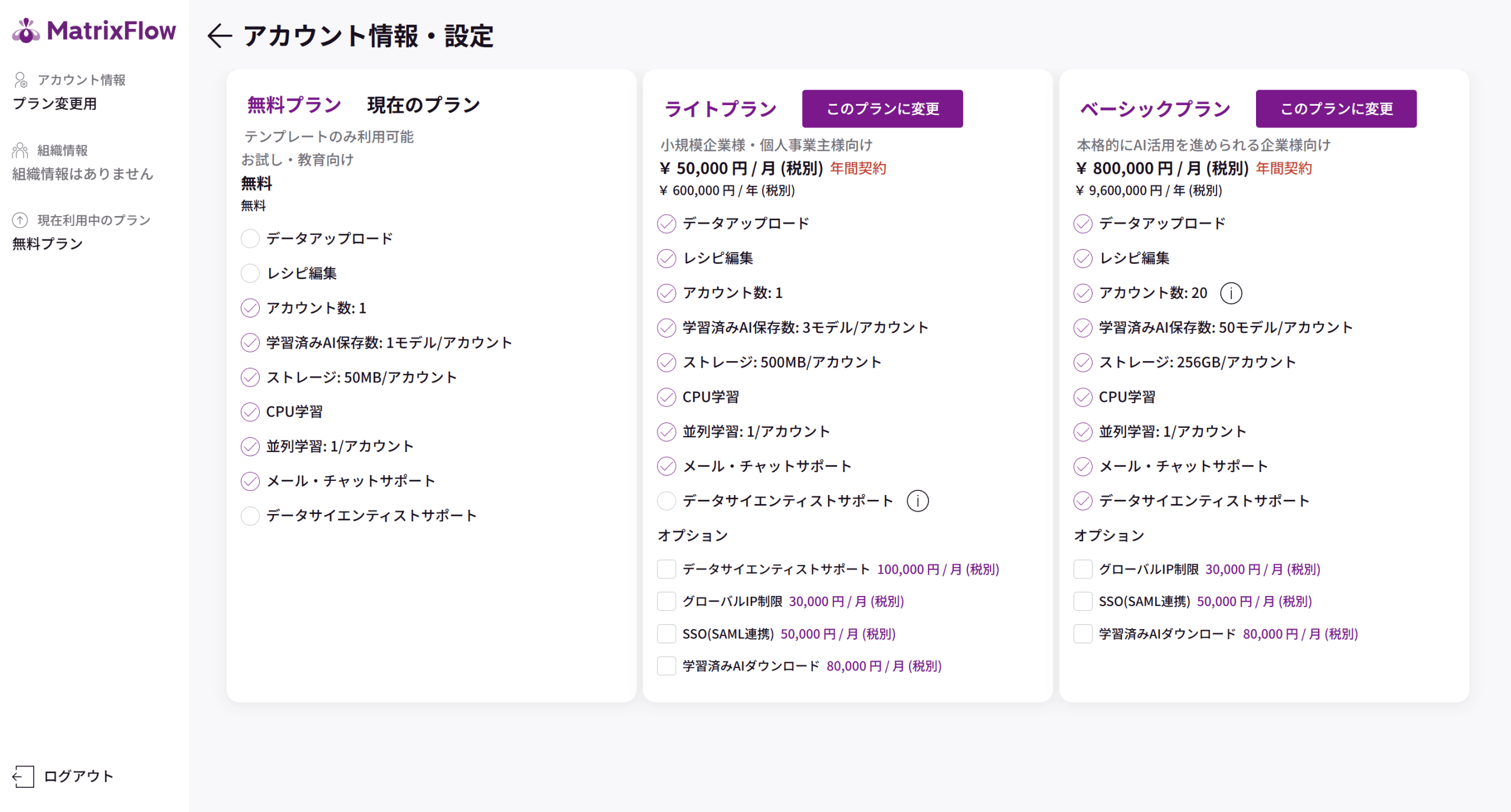1511x812 pixels.
Task: Click the 現在のプラン label
Action: coord(423,105)
